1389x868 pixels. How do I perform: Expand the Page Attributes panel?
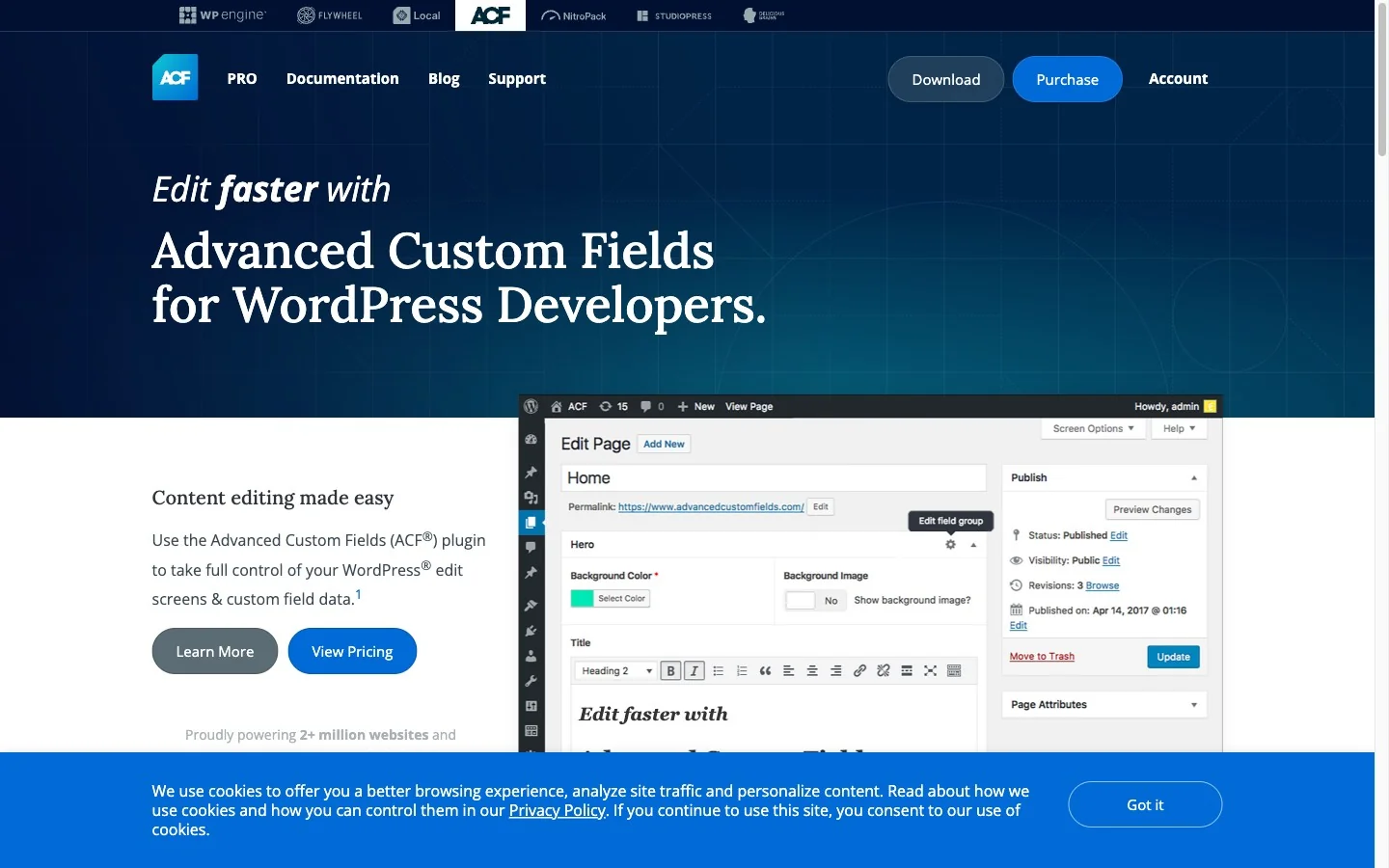click(1194, 705)
